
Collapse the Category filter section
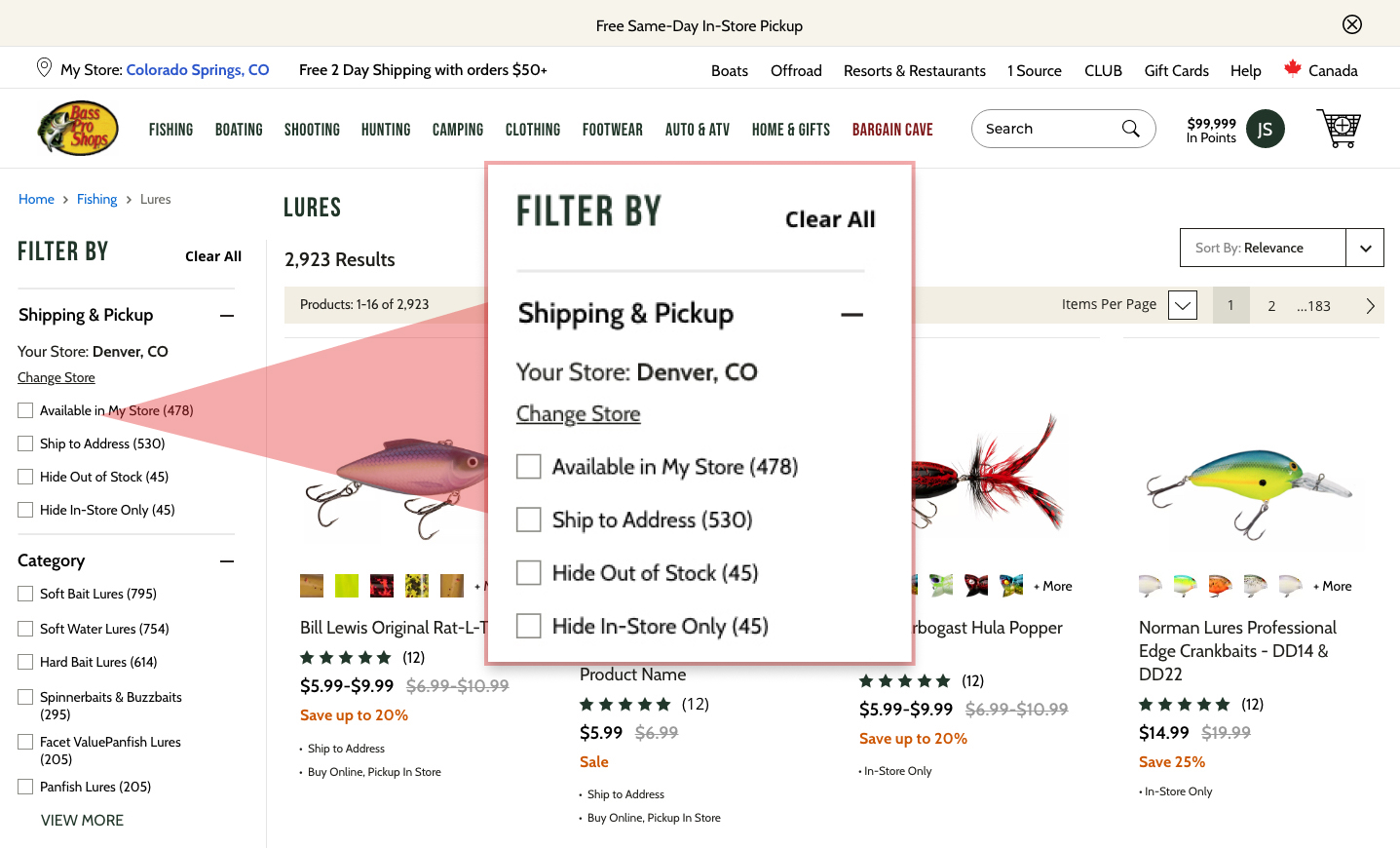pyautogui.click(x=227, y=561)
